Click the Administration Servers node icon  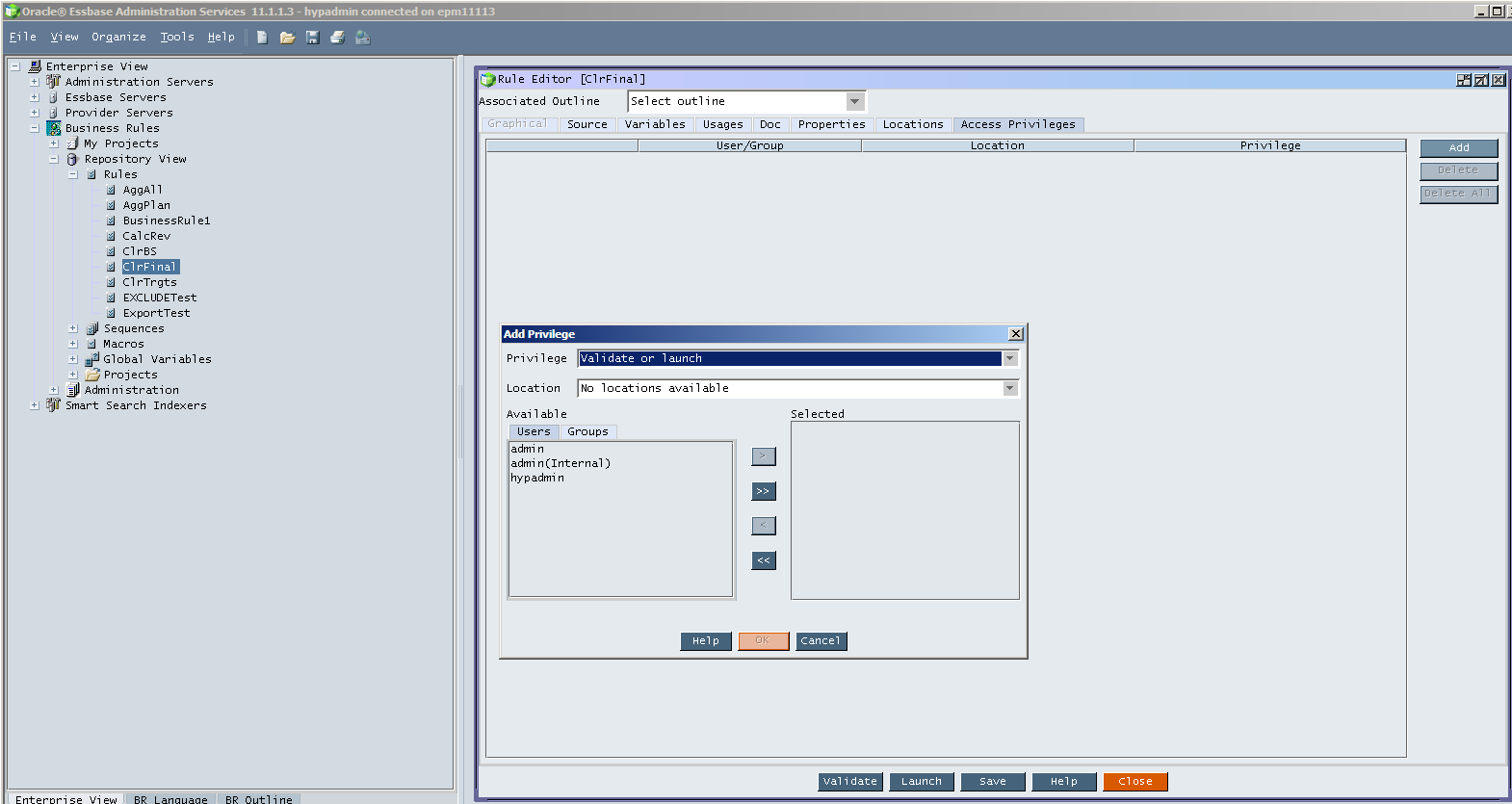coord(54,82)
